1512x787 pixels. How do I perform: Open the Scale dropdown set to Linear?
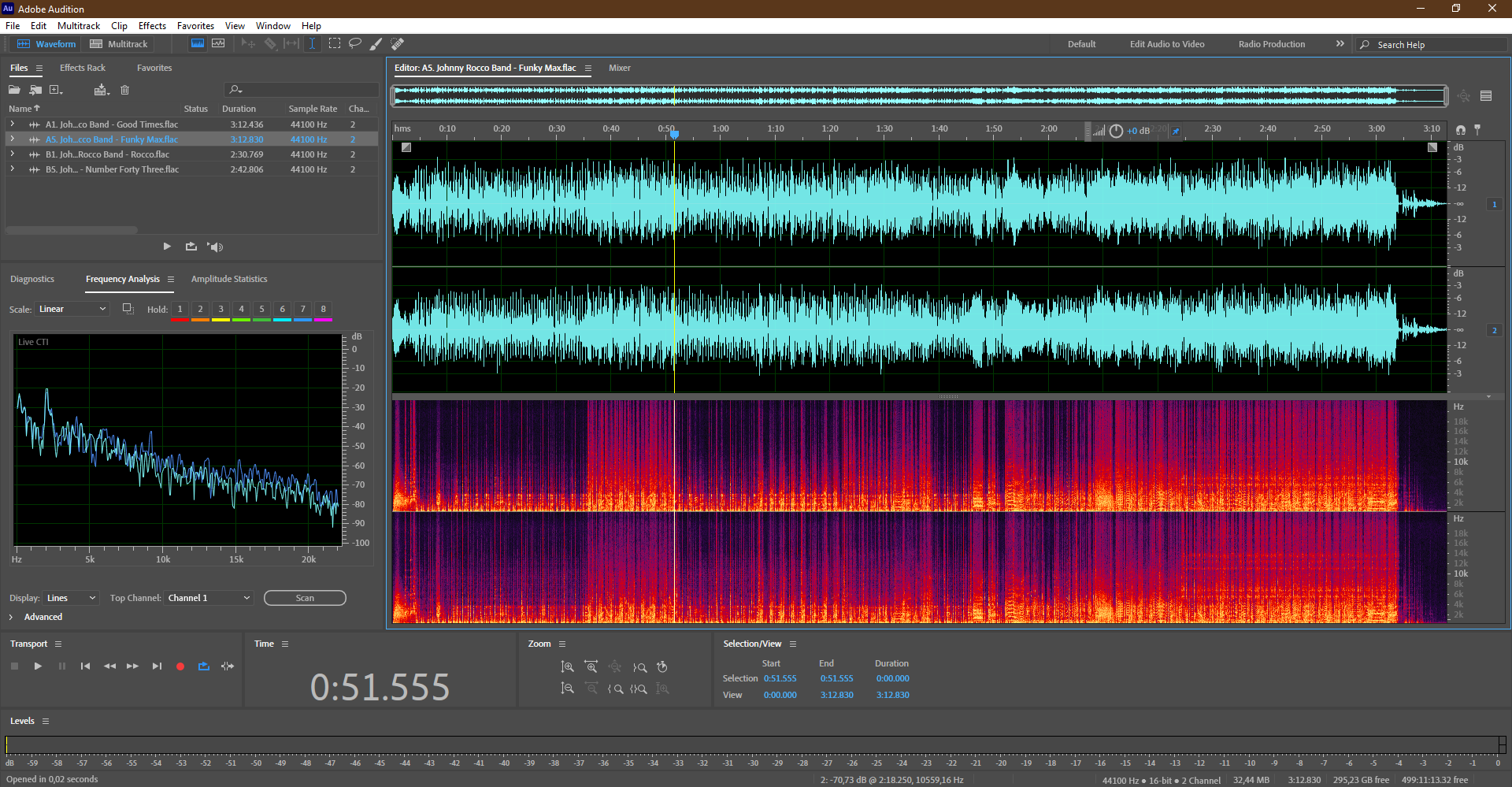coord(72,309)
